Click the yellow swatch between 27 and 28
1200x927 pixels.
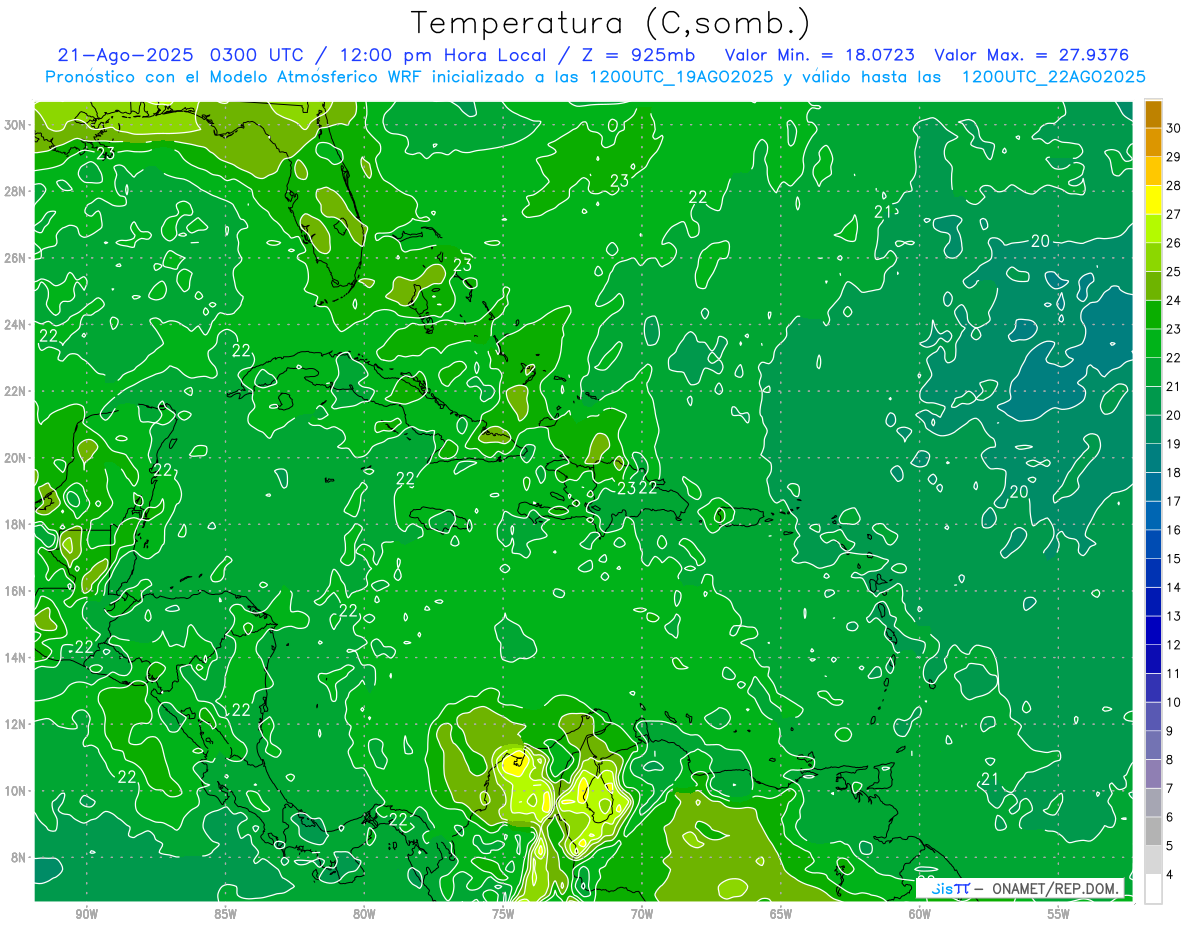1154,200
